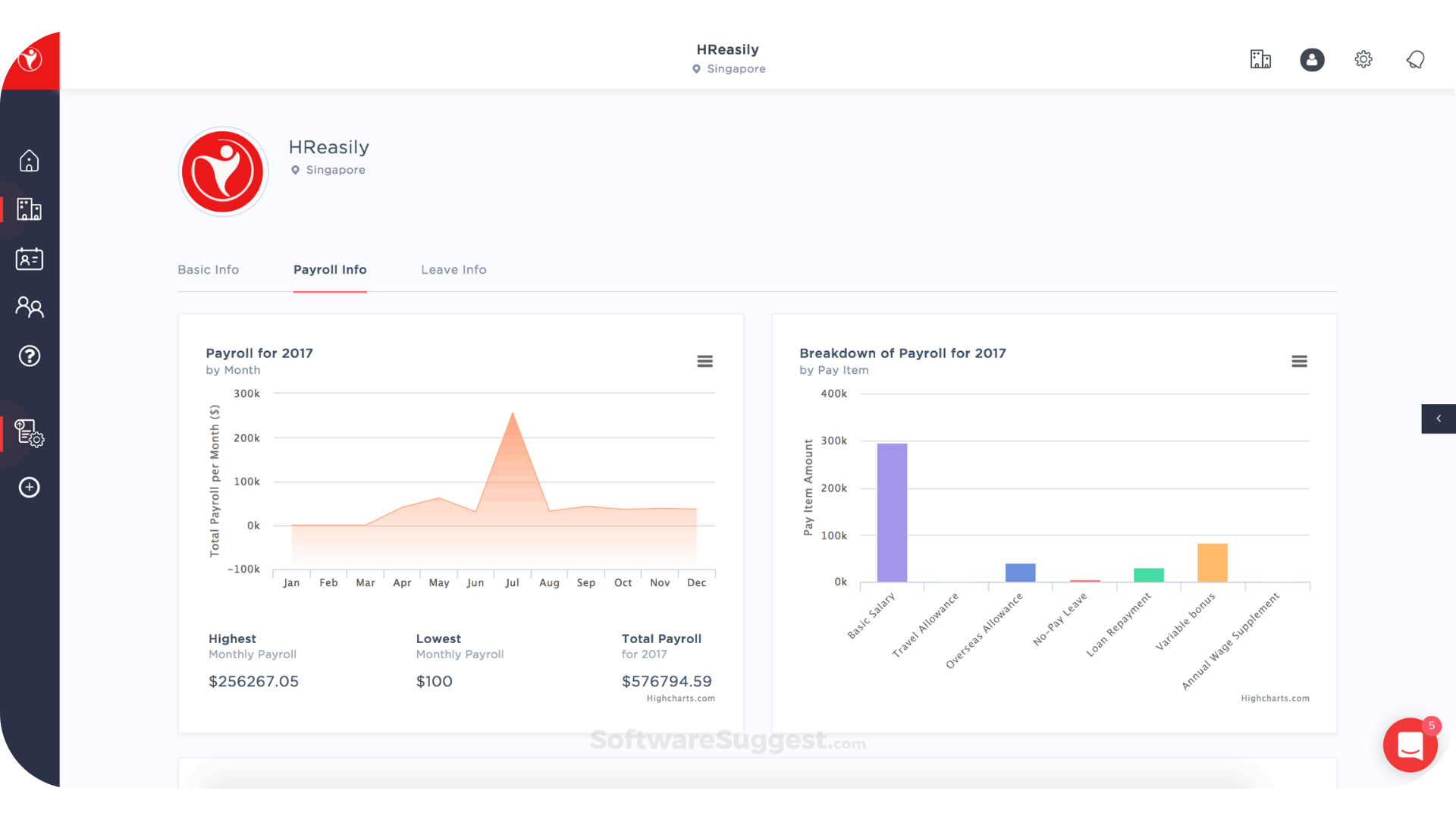Select the Payroll Info tab
The image size is (1456, 819).
coord(330,270)
